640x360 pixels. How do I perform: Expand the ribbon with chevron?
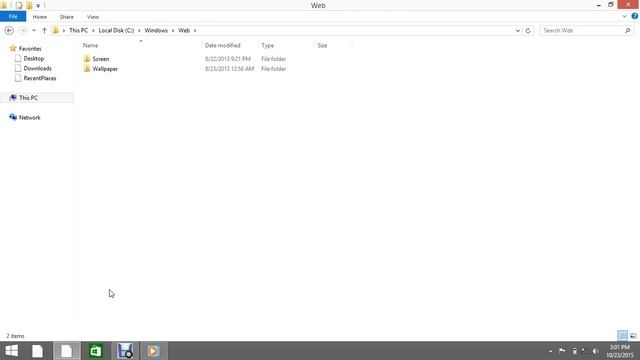pyautogui.click(x=624, y=16)
